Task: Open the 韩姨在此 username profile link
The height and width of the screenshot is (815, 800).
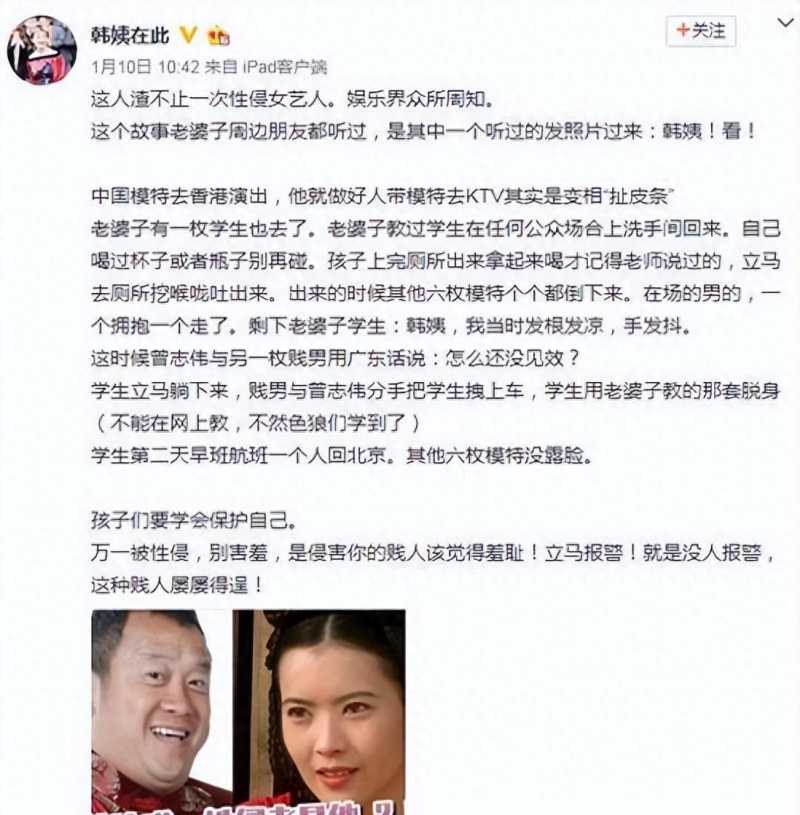Action: point(130,35)
